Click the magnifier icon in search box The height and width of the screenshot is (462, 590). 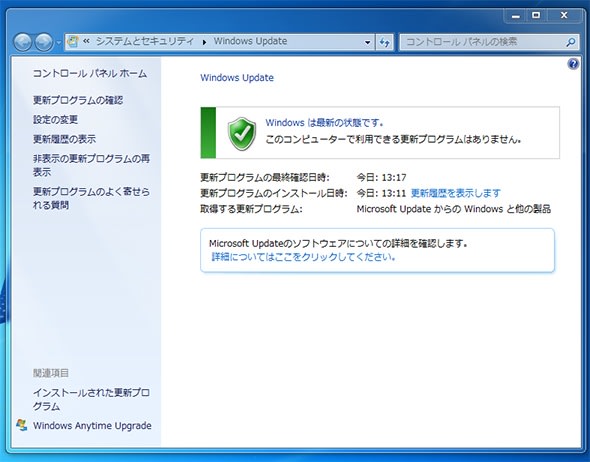570,42
